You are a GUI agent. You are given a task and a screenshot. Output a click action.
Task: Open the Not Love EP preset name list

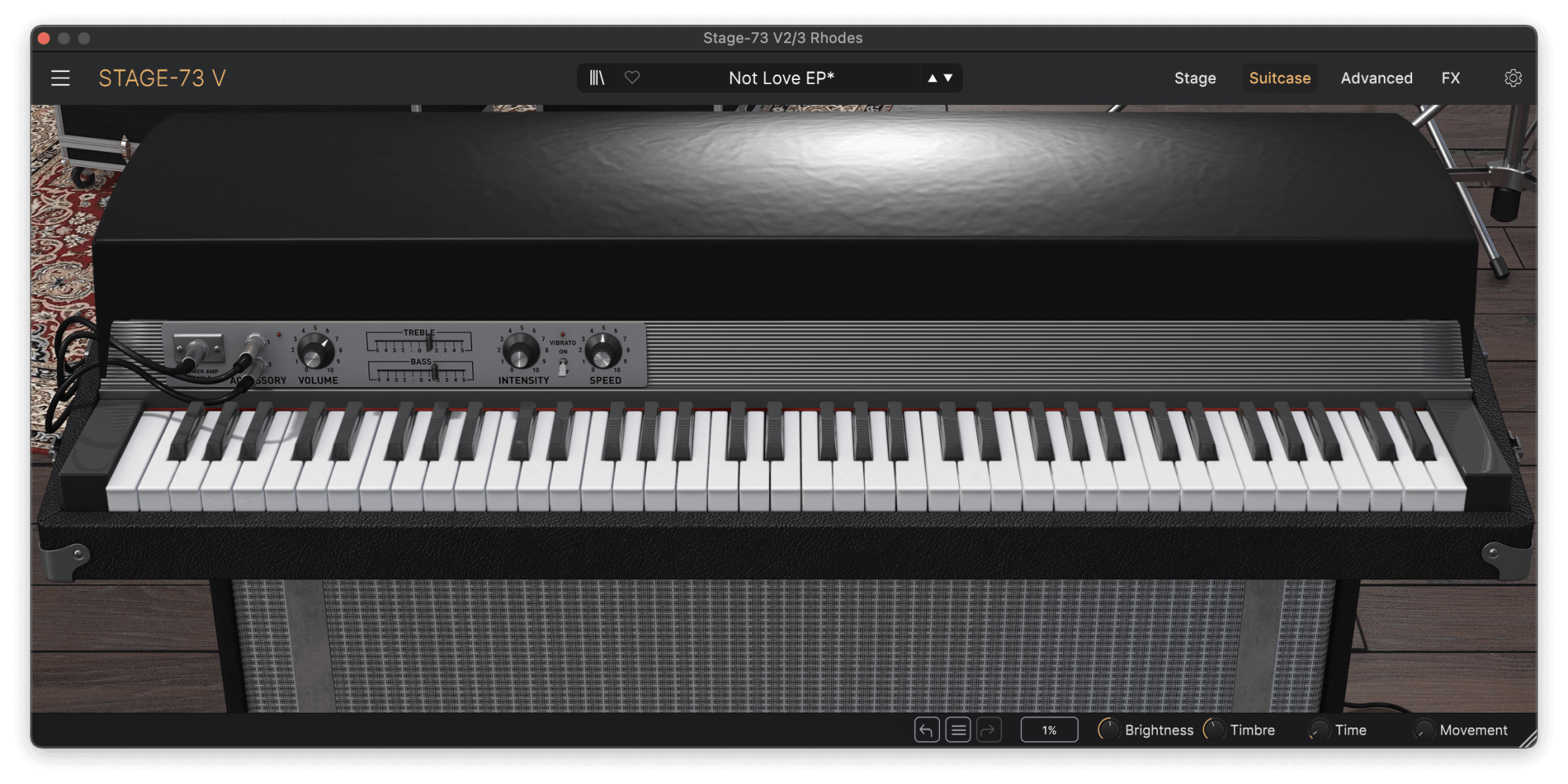click(x=781, y=78)
